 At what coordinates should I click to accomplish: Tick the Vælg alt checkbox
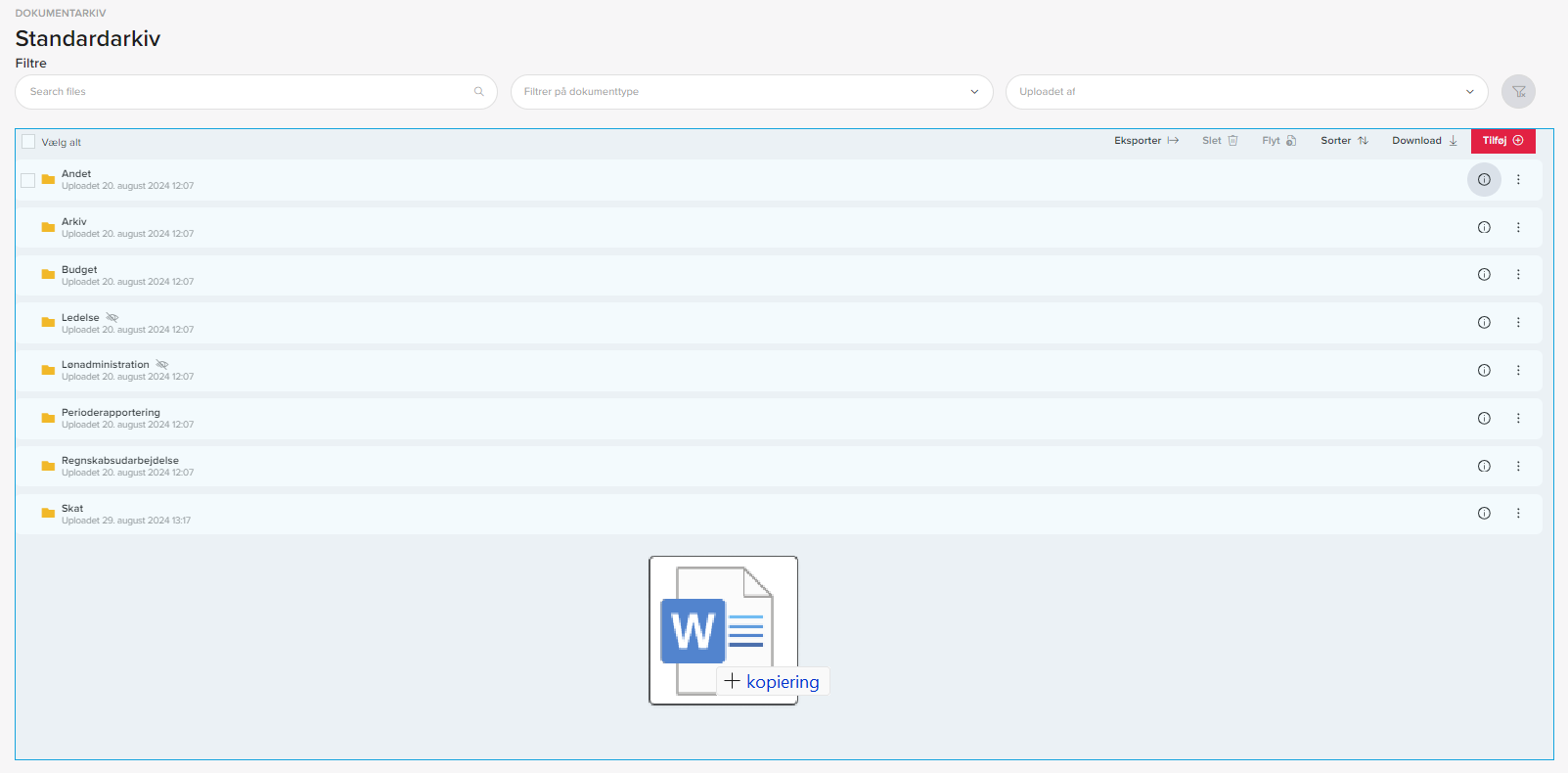click(28, 142)
